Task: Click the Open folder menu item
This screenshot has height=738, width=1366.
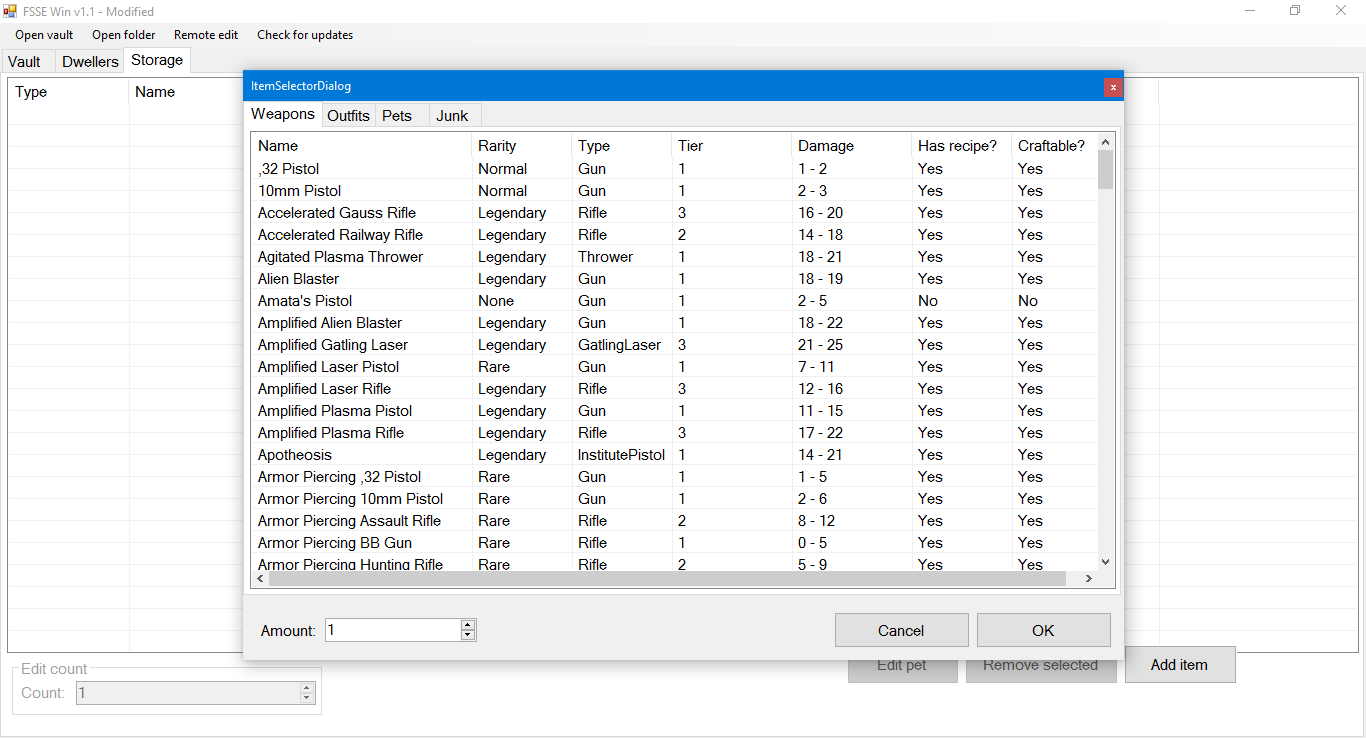Action: coord(124,35)
